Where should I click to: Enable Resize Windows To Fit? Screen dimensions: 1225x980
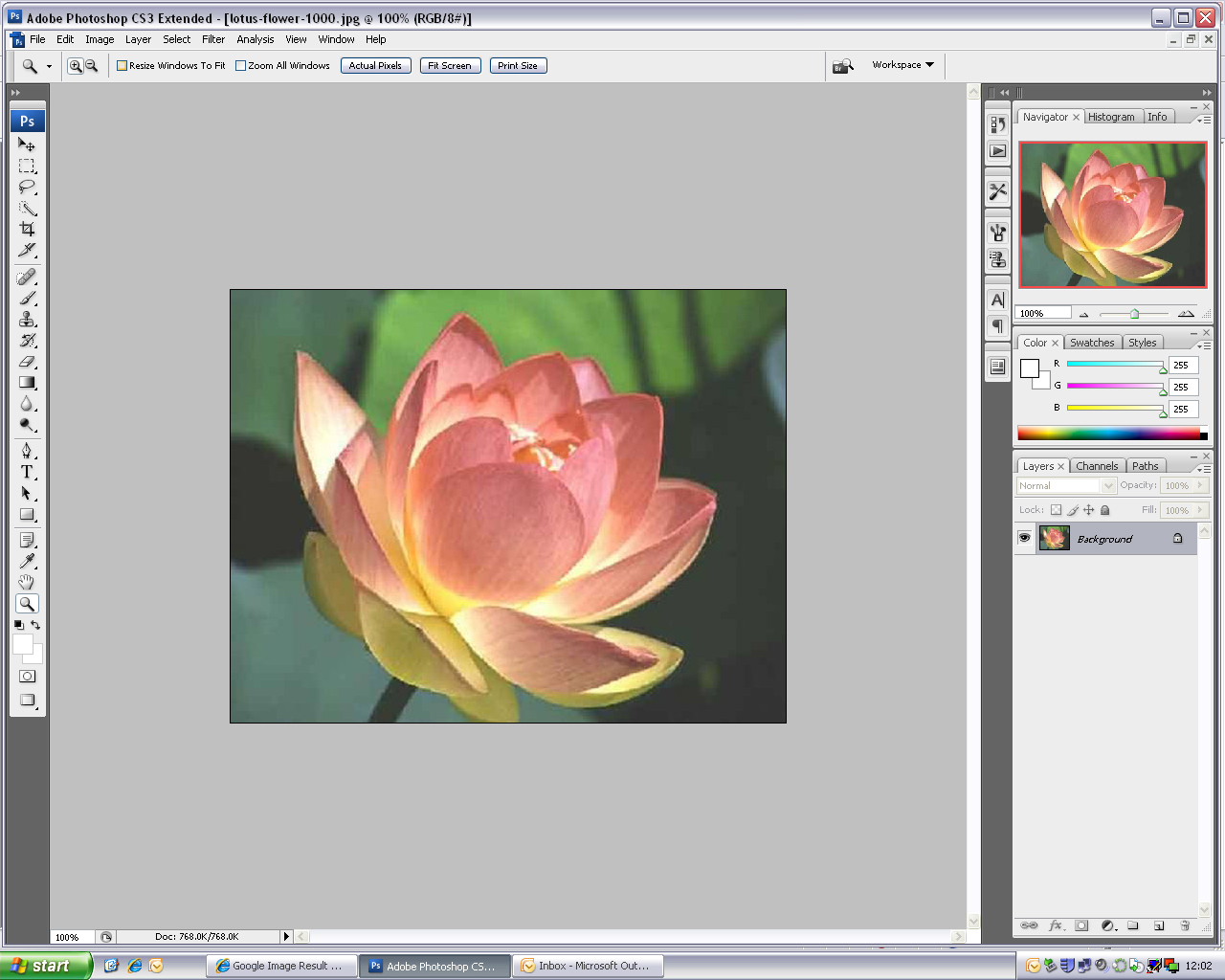click(x=121, y=65)
